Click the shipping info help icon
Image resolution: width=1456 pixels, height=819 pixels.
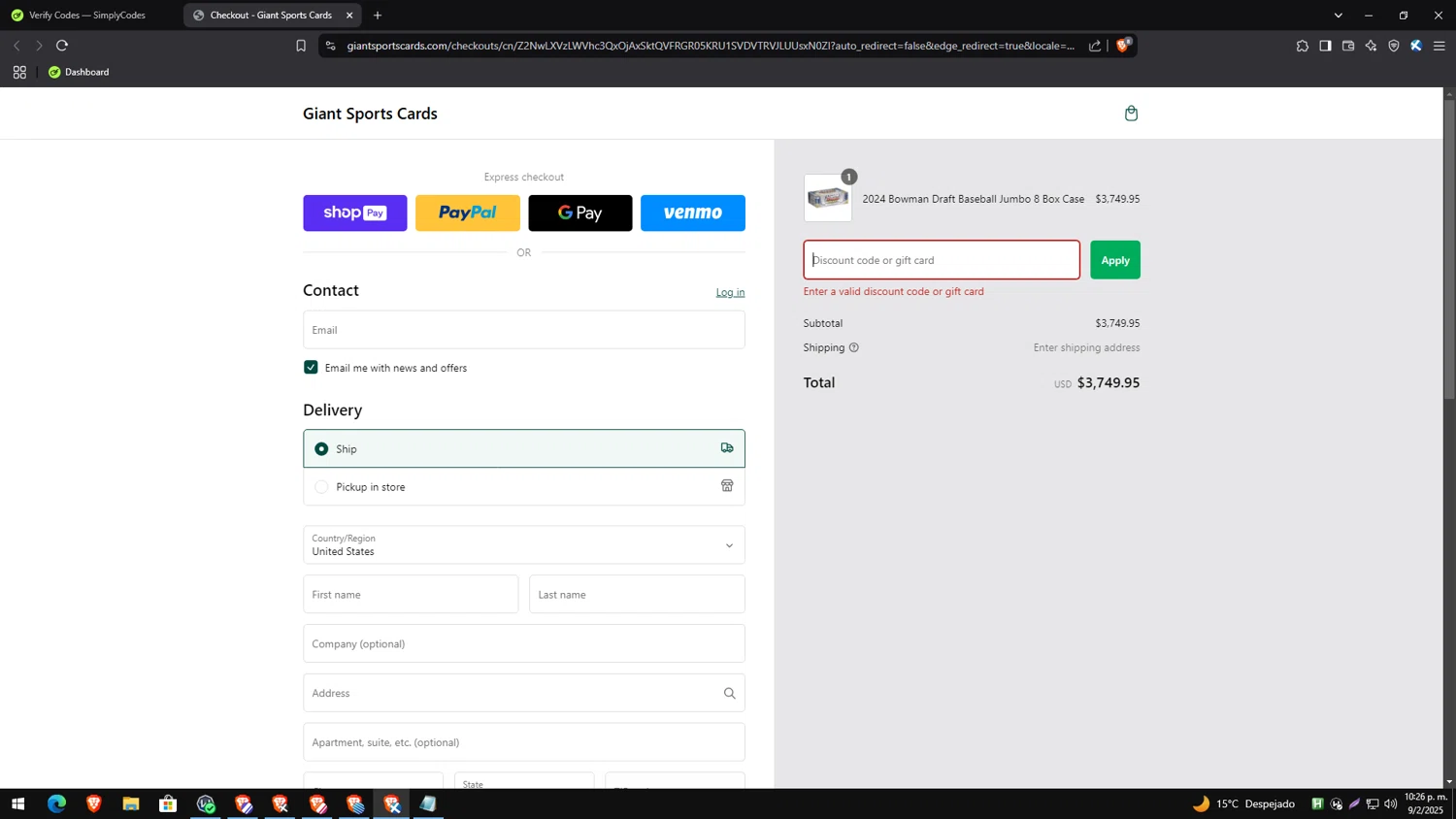(x=854, y=347)
